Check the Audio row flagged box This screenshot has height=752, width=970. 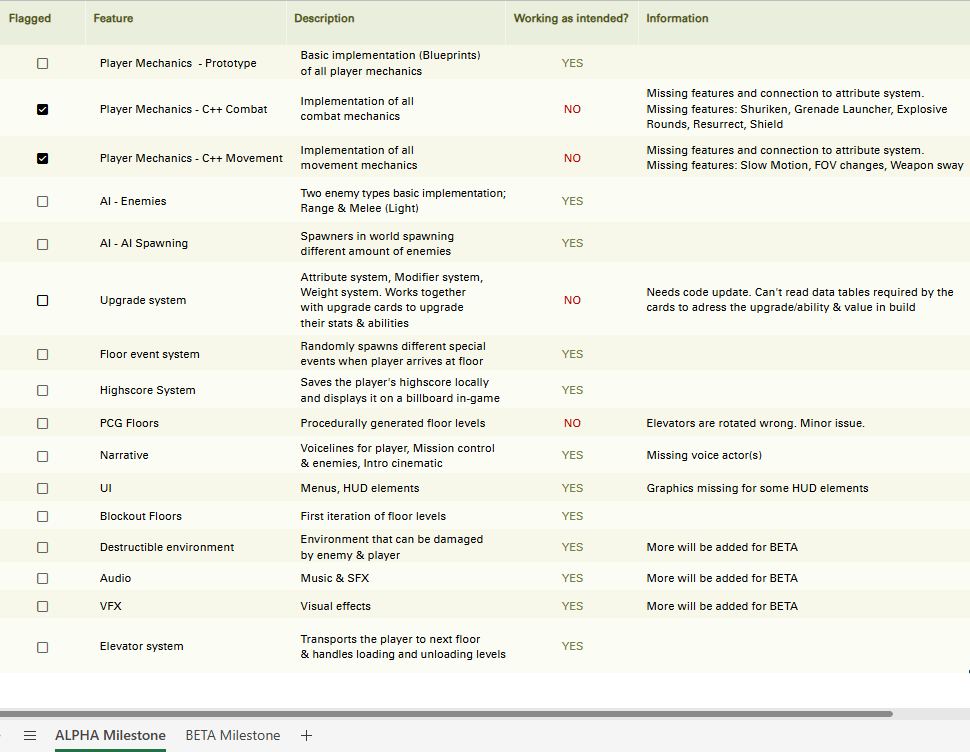tap(42, 578)
